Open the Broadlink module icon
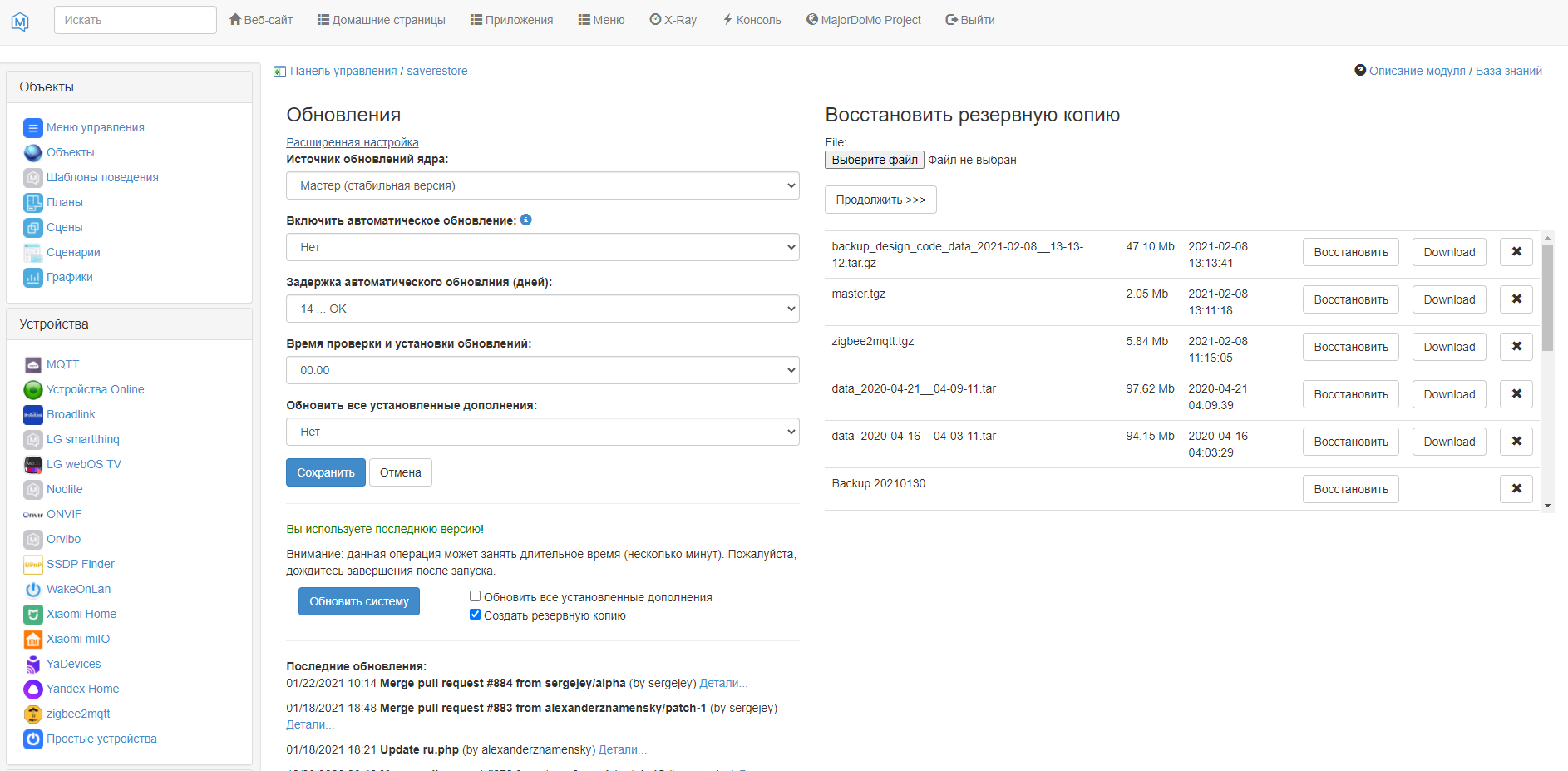This screenshot has width=1568, height=771. click(x=32, y=415)
